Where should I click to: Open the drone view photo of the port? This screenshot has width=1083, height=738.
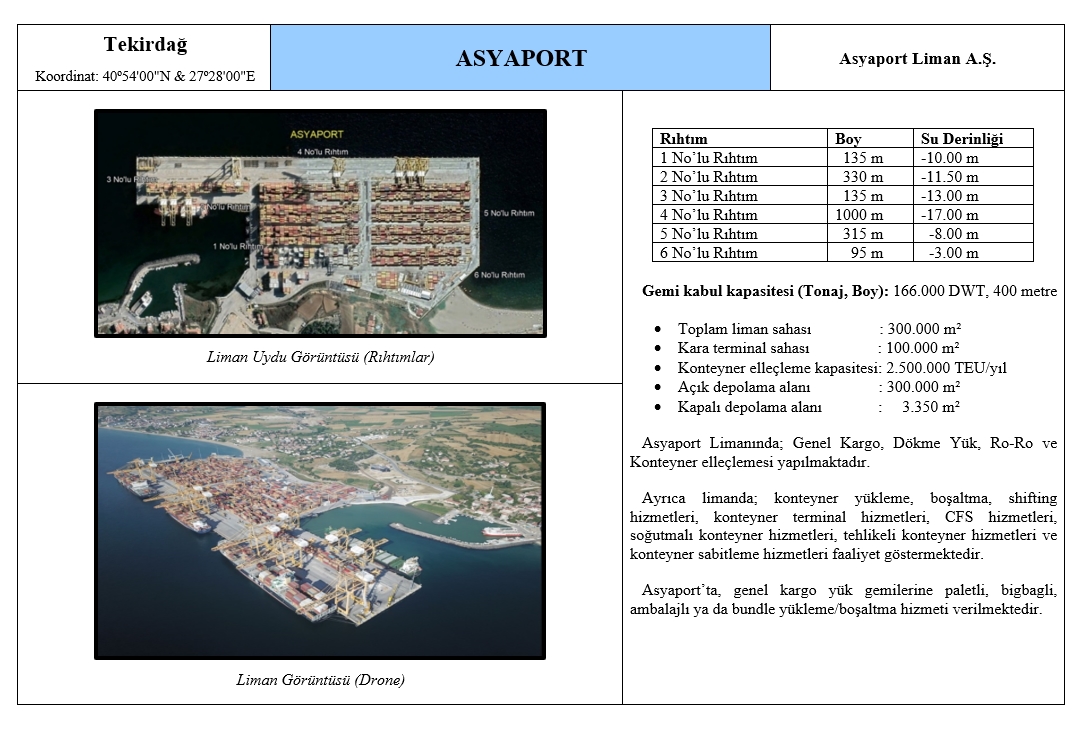320,531
